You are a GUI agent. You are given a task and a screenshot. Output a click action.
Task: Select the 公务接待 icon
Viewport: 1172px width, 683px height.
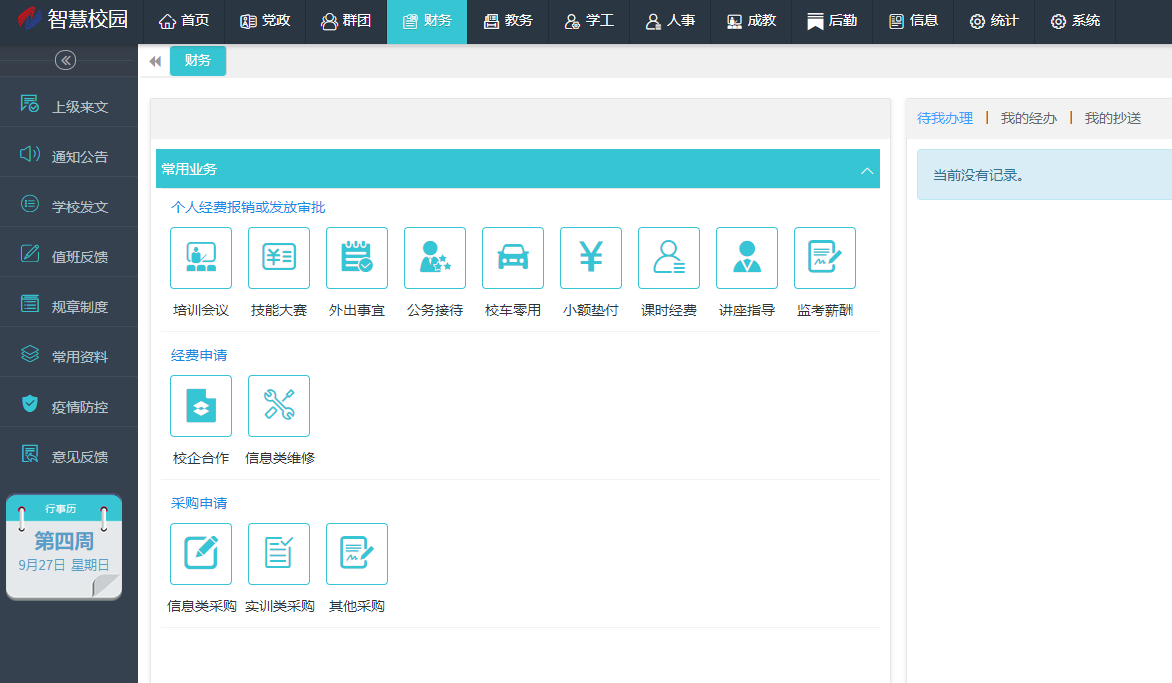(435, 258)
